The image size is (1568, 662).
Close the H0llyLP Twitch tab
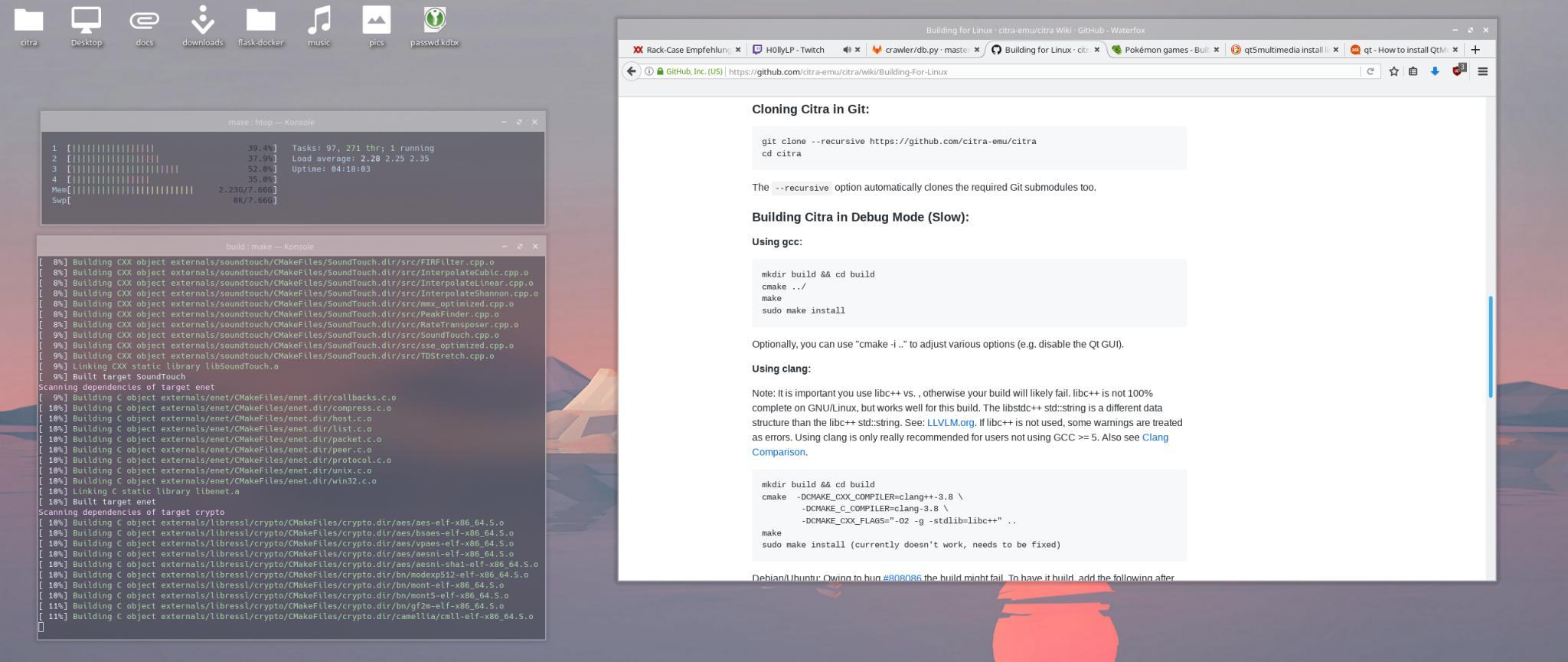click(x=857, y=50)
